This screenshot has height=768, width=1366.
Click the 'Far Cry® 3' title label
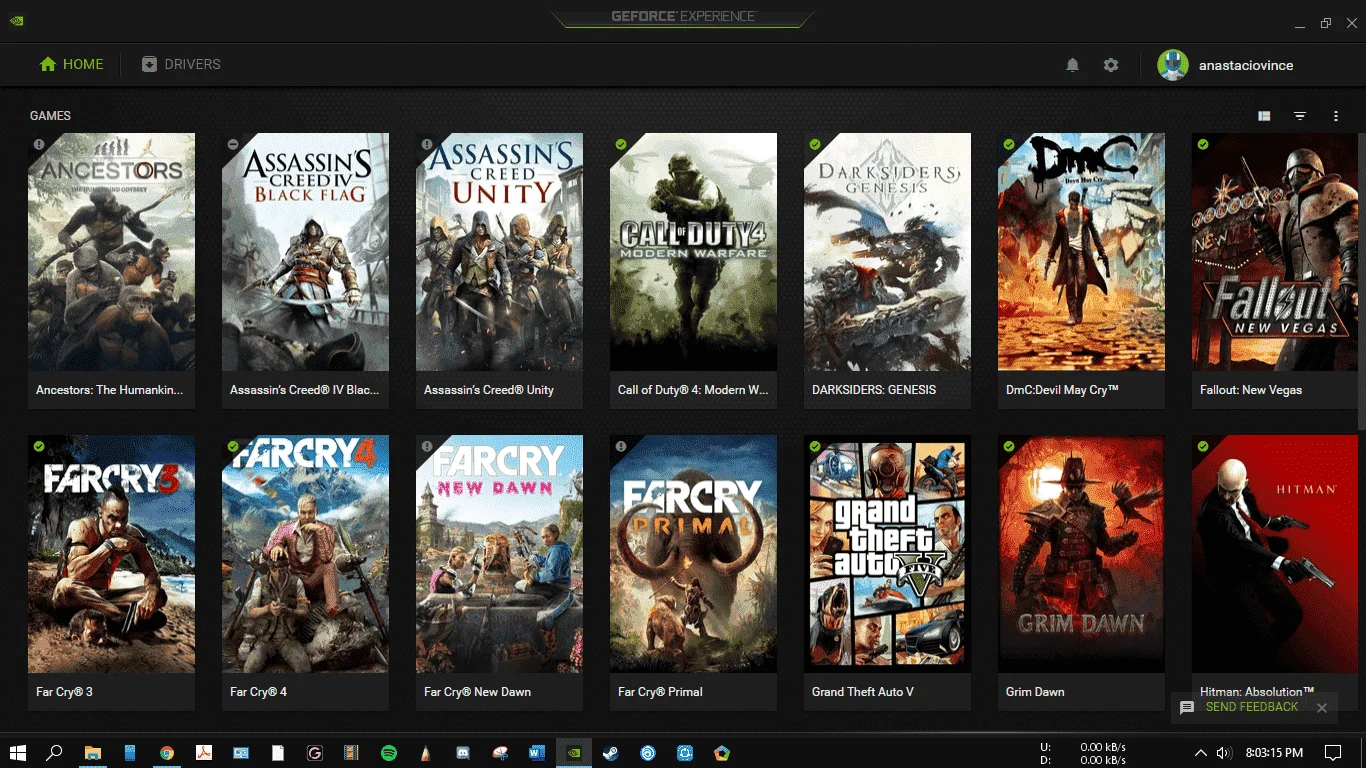[x=64, y=692]
